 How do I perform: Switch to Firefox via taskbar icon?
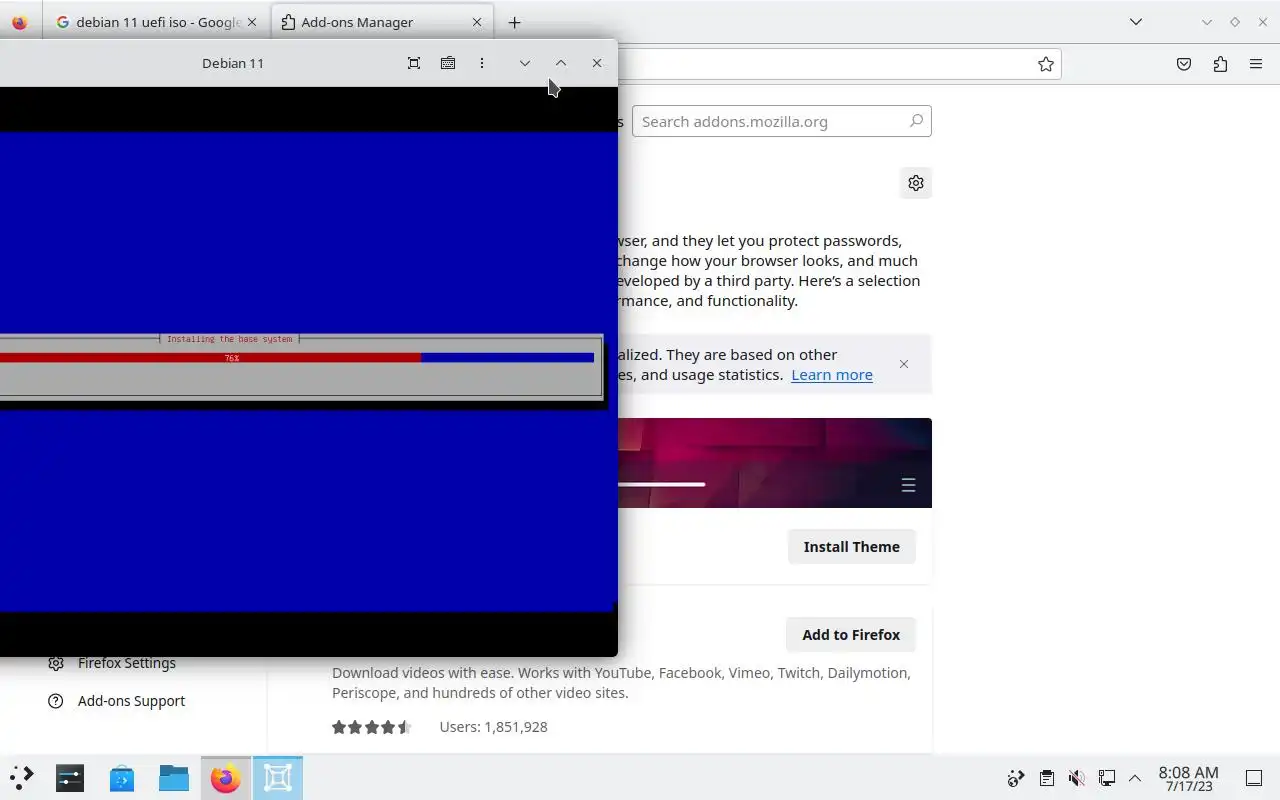(226, 777)
